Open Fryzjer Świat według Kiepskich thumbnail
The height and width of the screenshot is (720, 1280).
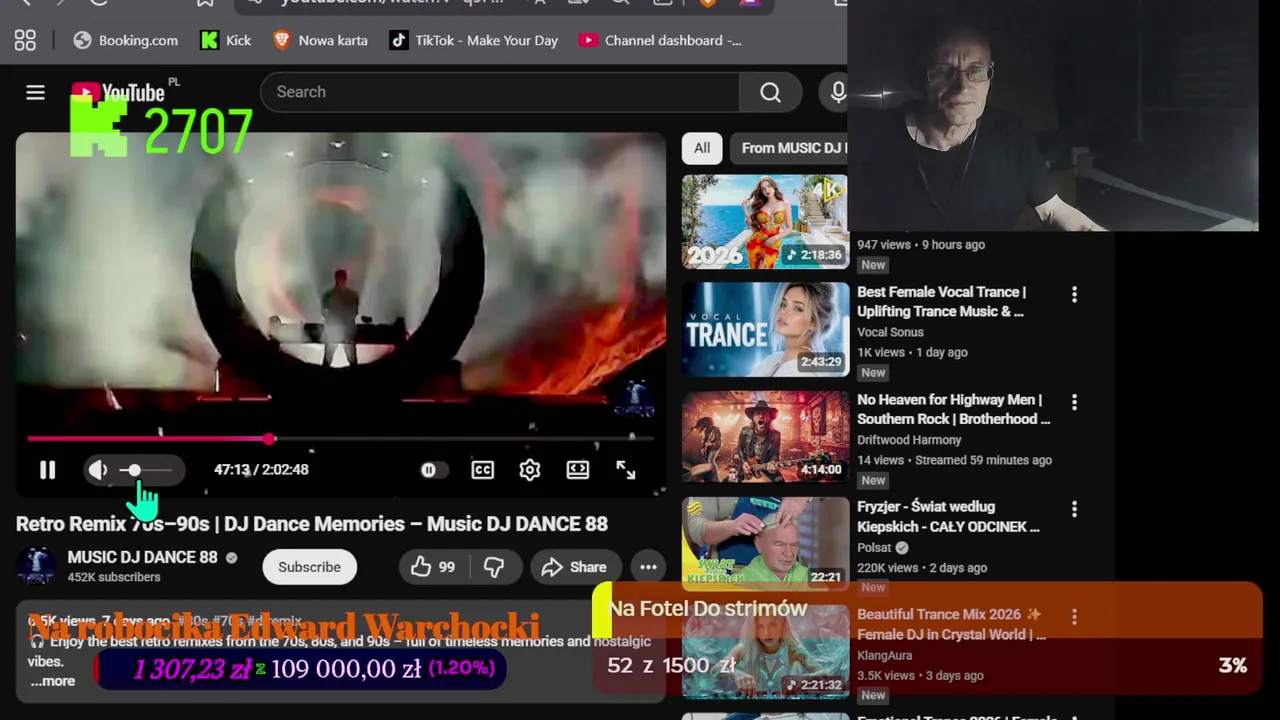(765, 544)
